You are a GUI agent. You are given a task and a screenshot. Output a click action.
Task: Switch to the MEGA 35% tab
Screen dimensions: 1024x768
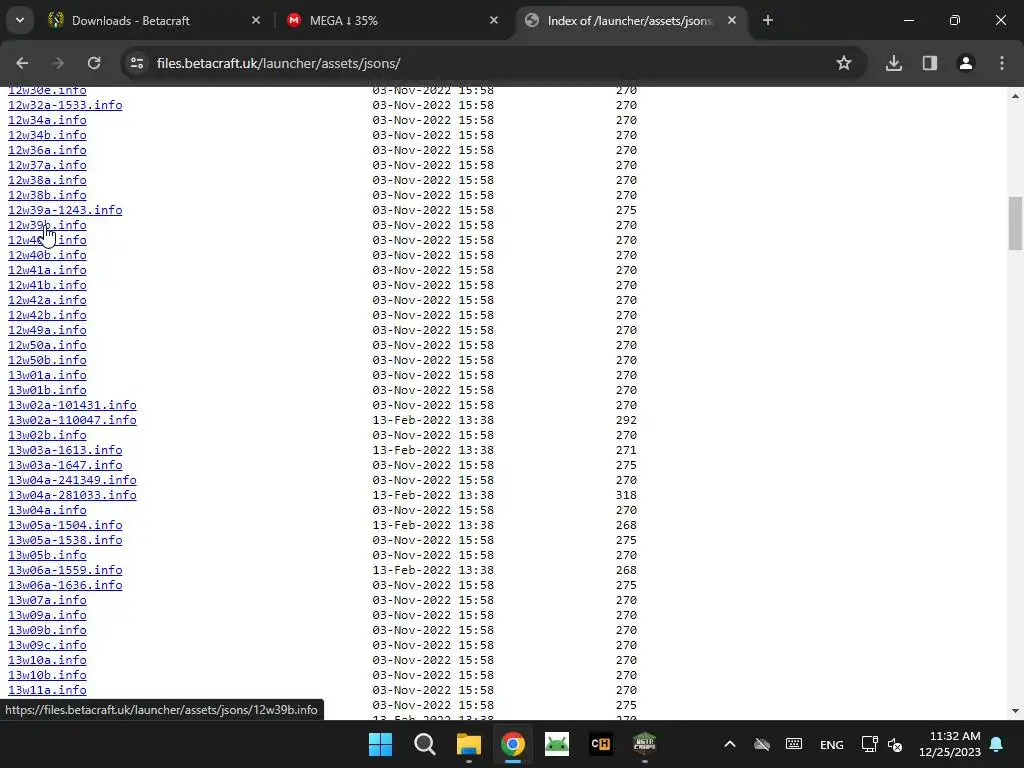394,20
